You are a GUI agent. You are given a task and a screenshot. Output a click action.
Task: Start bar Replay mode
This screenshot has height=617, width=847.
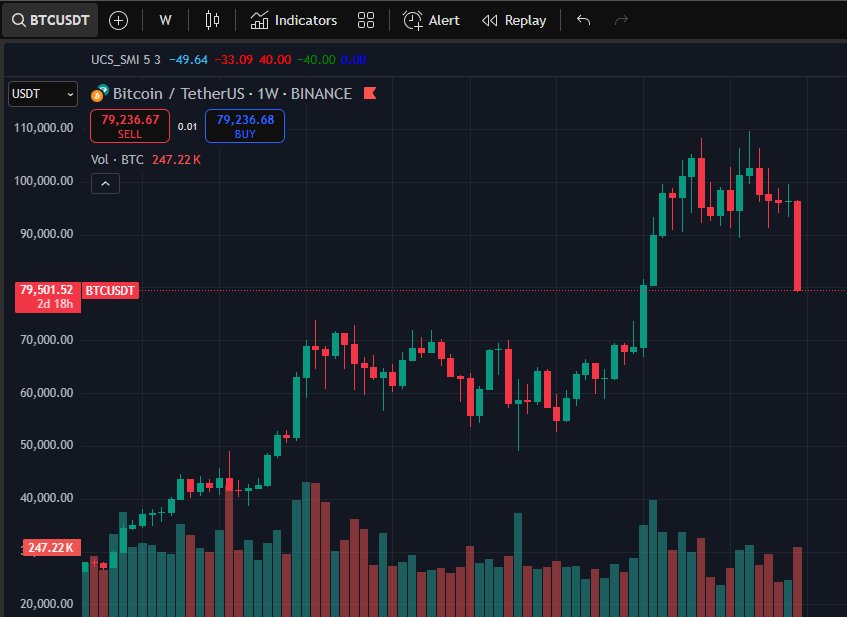point(514,21)
